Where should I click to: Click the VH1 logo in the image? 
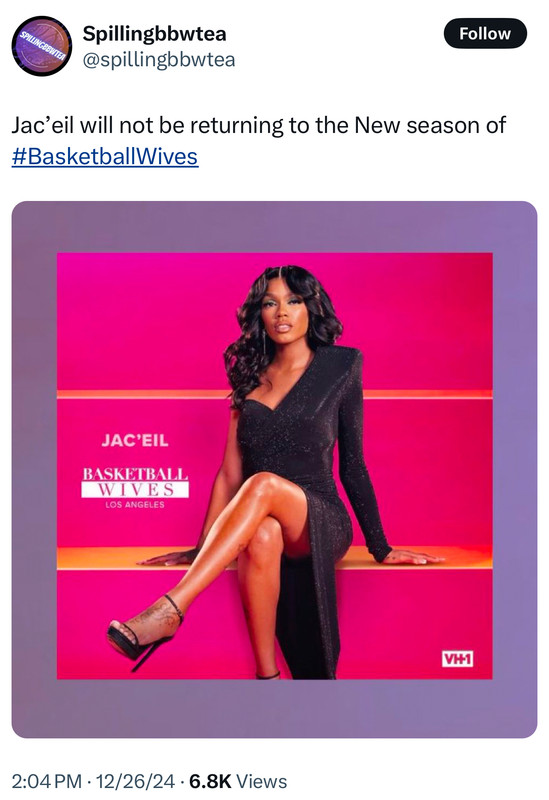[x=457, y=659]
